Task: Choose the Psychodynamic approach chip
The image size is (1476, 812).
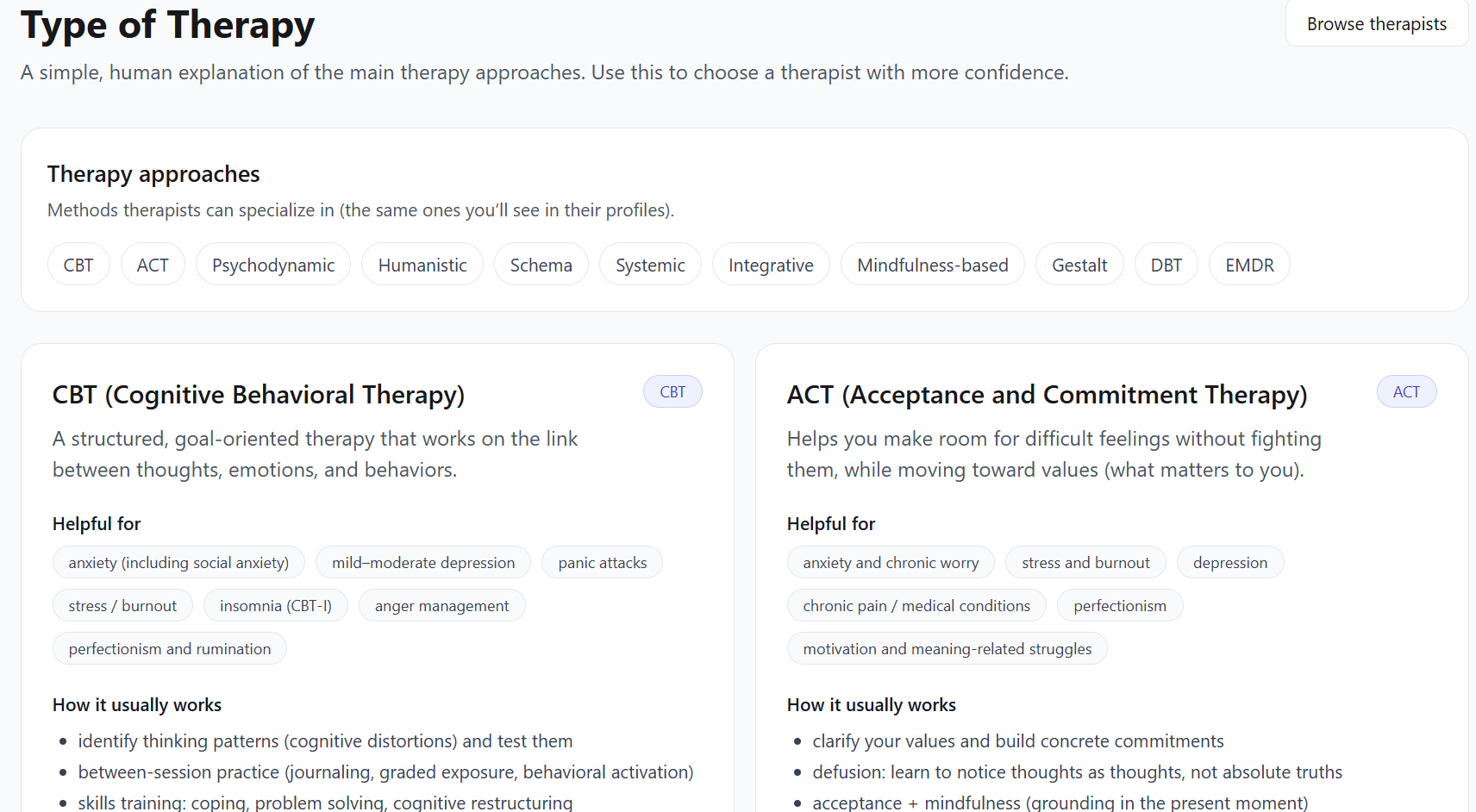Action: (273, 265)
